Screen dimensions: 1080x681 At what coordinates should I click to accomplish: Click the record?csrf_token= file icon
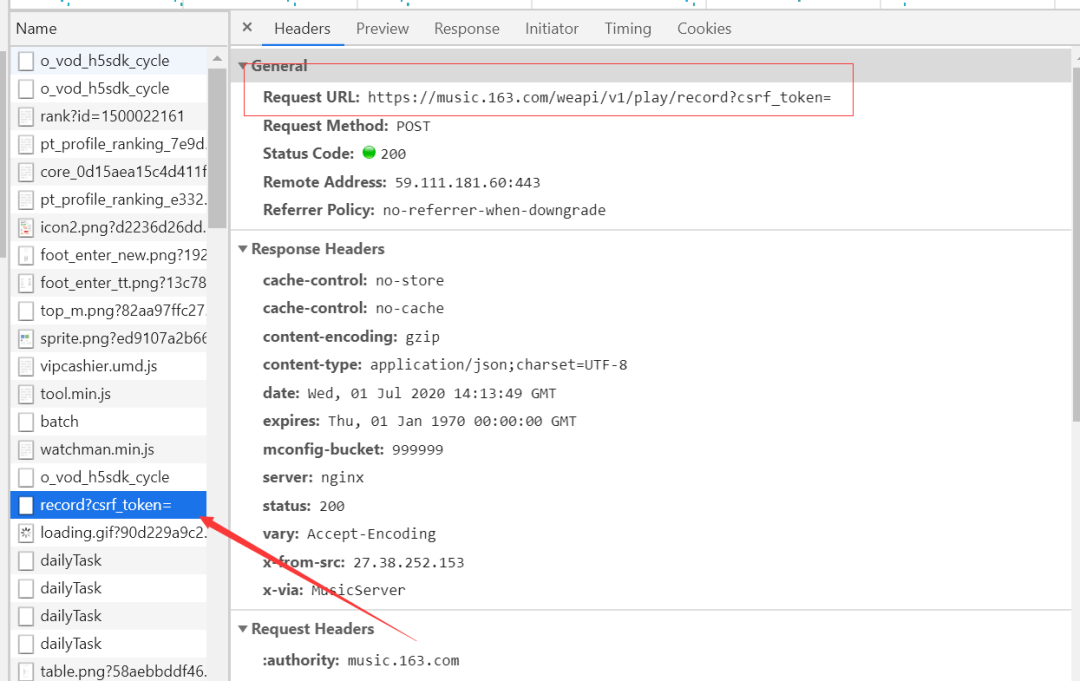26,505
